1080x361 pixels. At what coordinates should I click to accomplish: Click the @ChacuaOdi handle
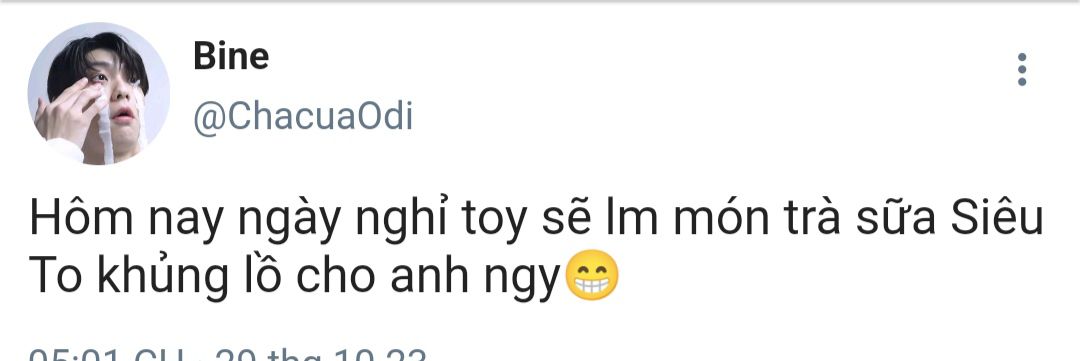pyautogui.click(x=302, y=117)
